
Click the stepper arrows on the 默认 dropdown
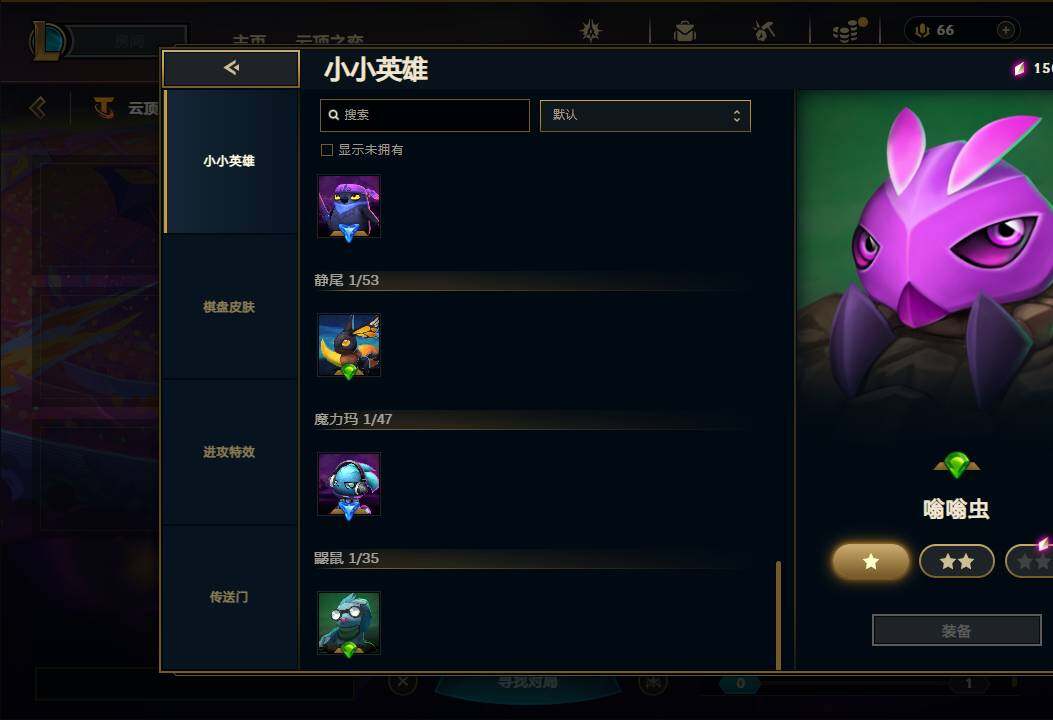tap(737, 116)
